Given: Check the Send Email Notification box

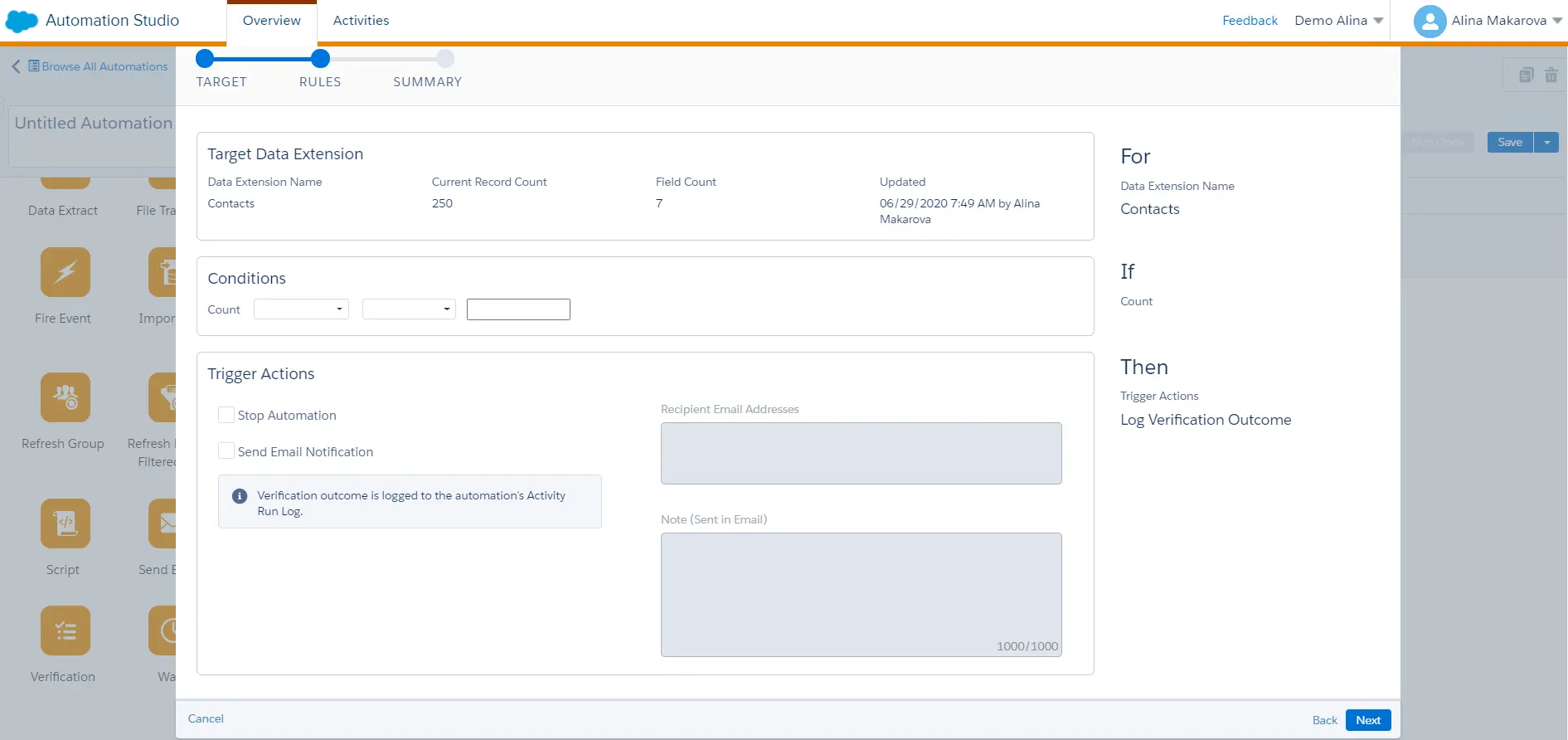Looking at the screenshot, I should click(x=226, y=451).
